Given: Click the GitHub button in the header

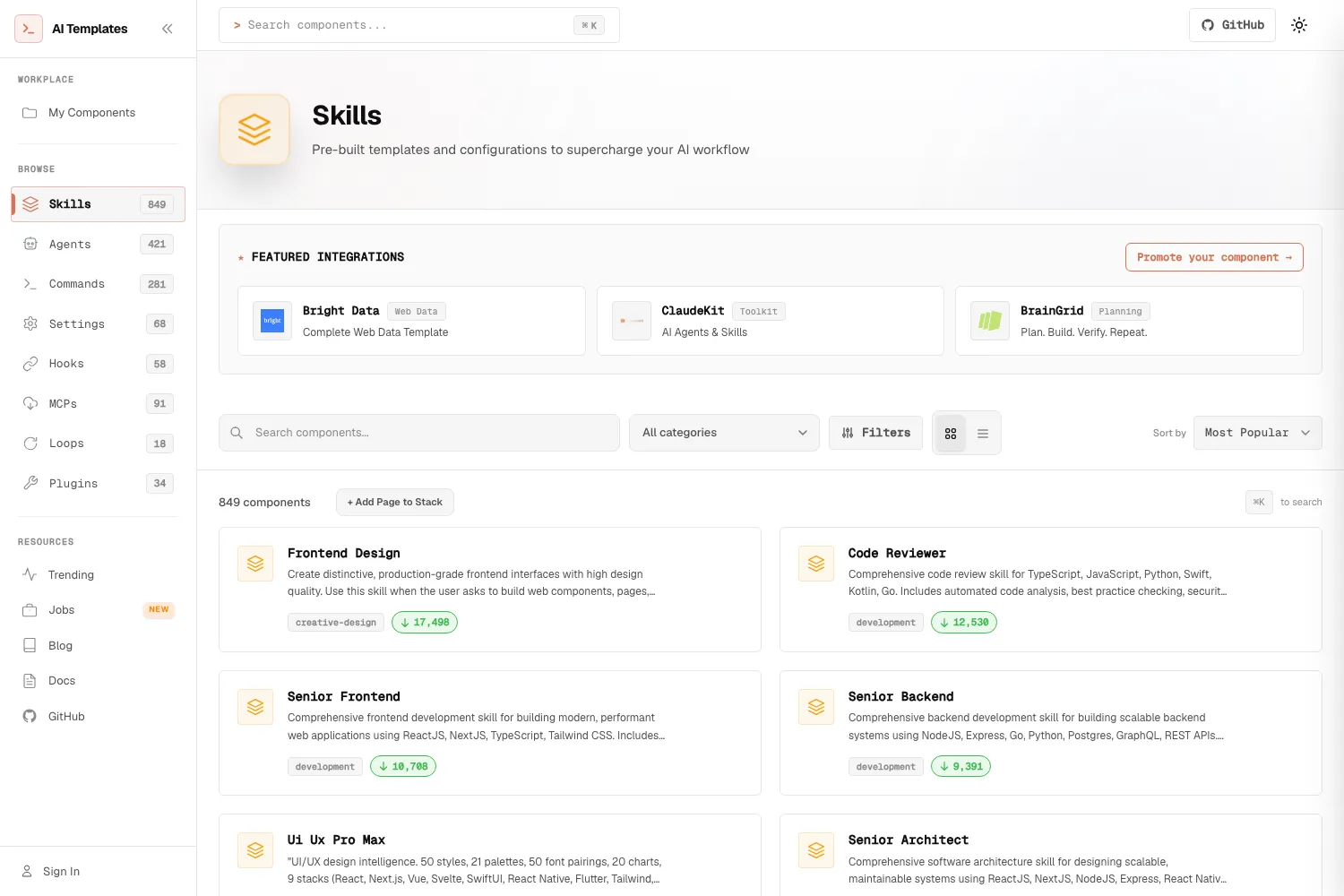Looking at the screenshot, I should (x=1232, y=25).
